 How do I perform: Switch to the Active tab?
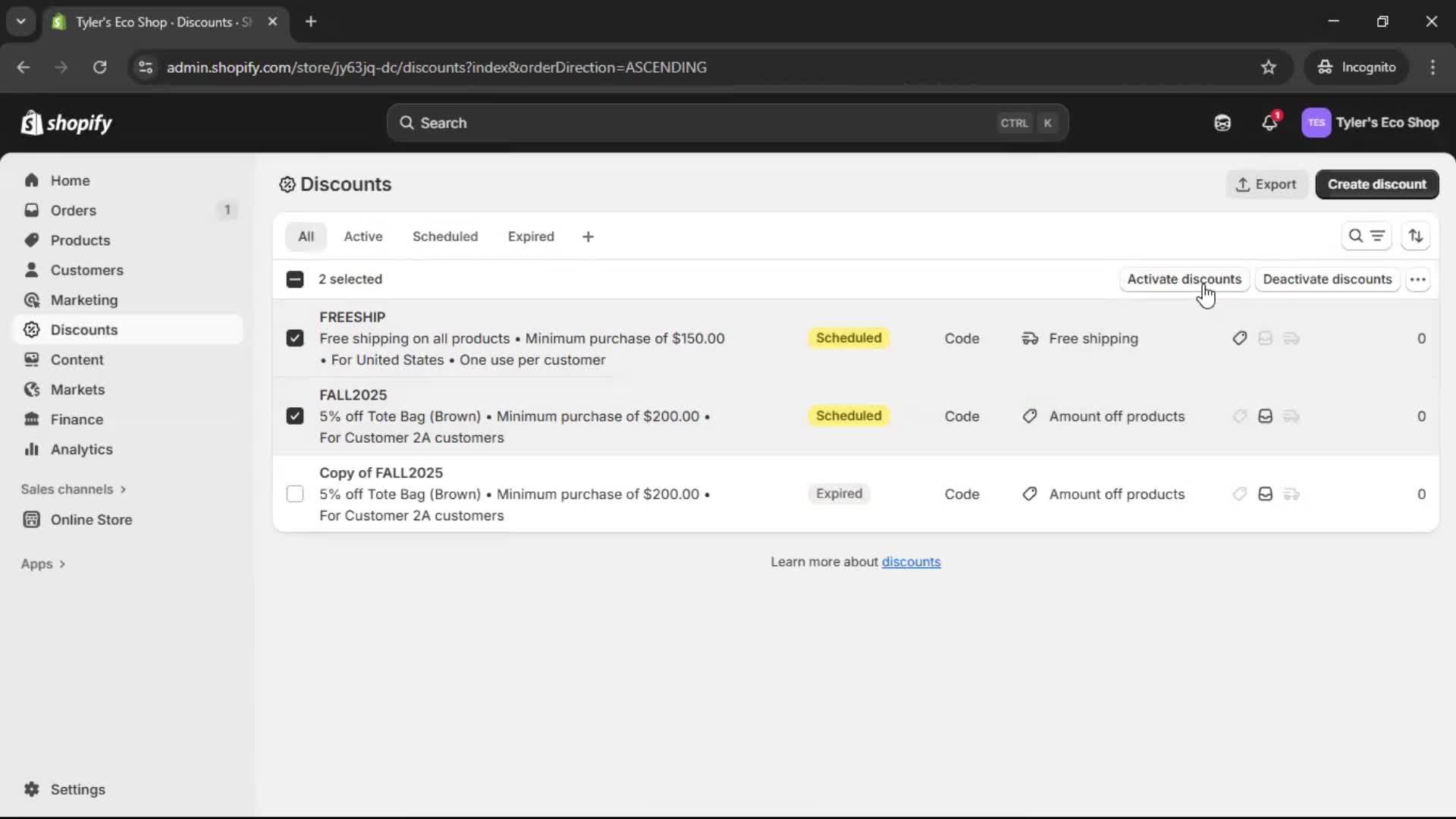point(363,236)
